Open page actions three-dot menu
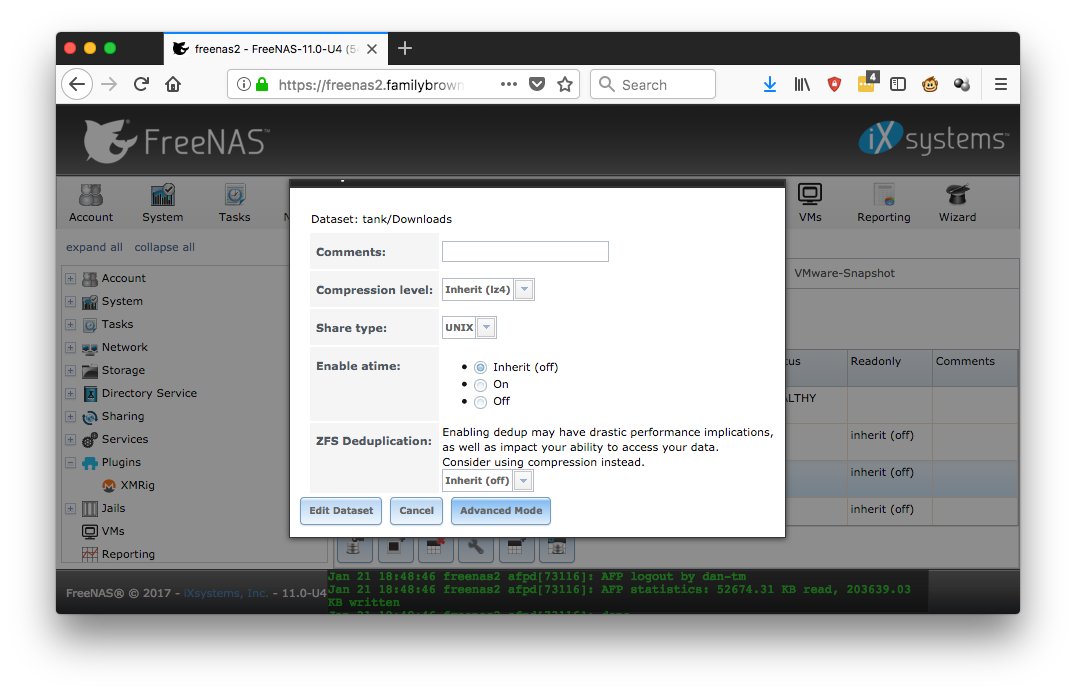The image size is (1076, 694). 508,84
